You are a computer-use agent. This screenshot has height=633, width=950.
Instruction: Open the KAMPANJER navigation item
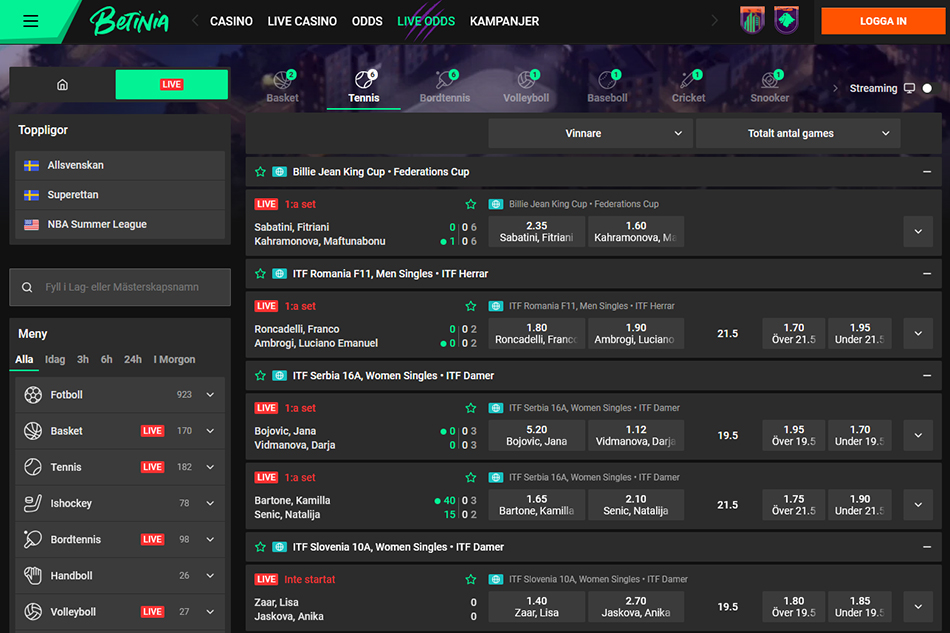[x=504, y=21]
